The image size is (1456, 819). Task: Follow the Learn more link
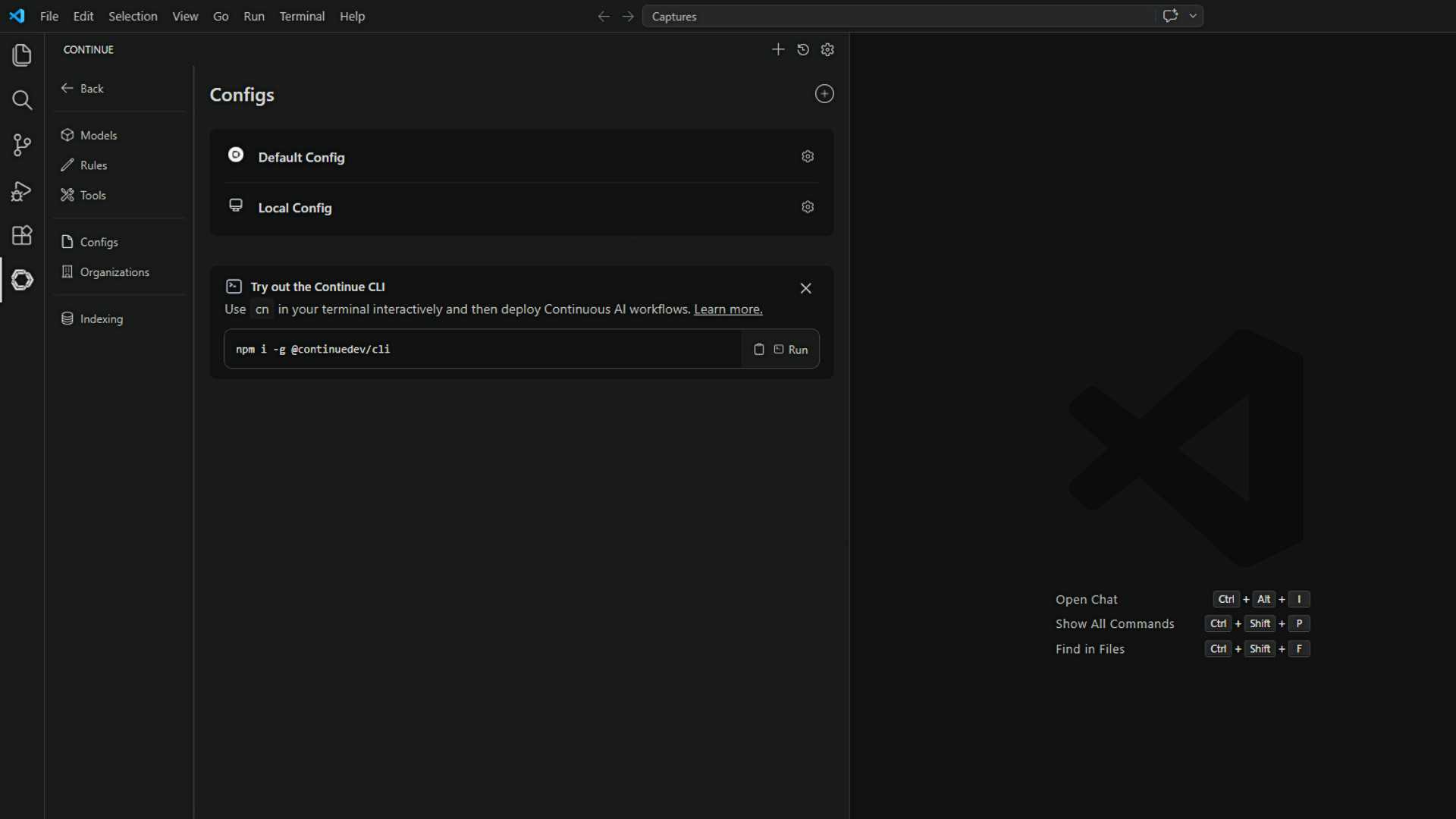(x=728, y=309)
